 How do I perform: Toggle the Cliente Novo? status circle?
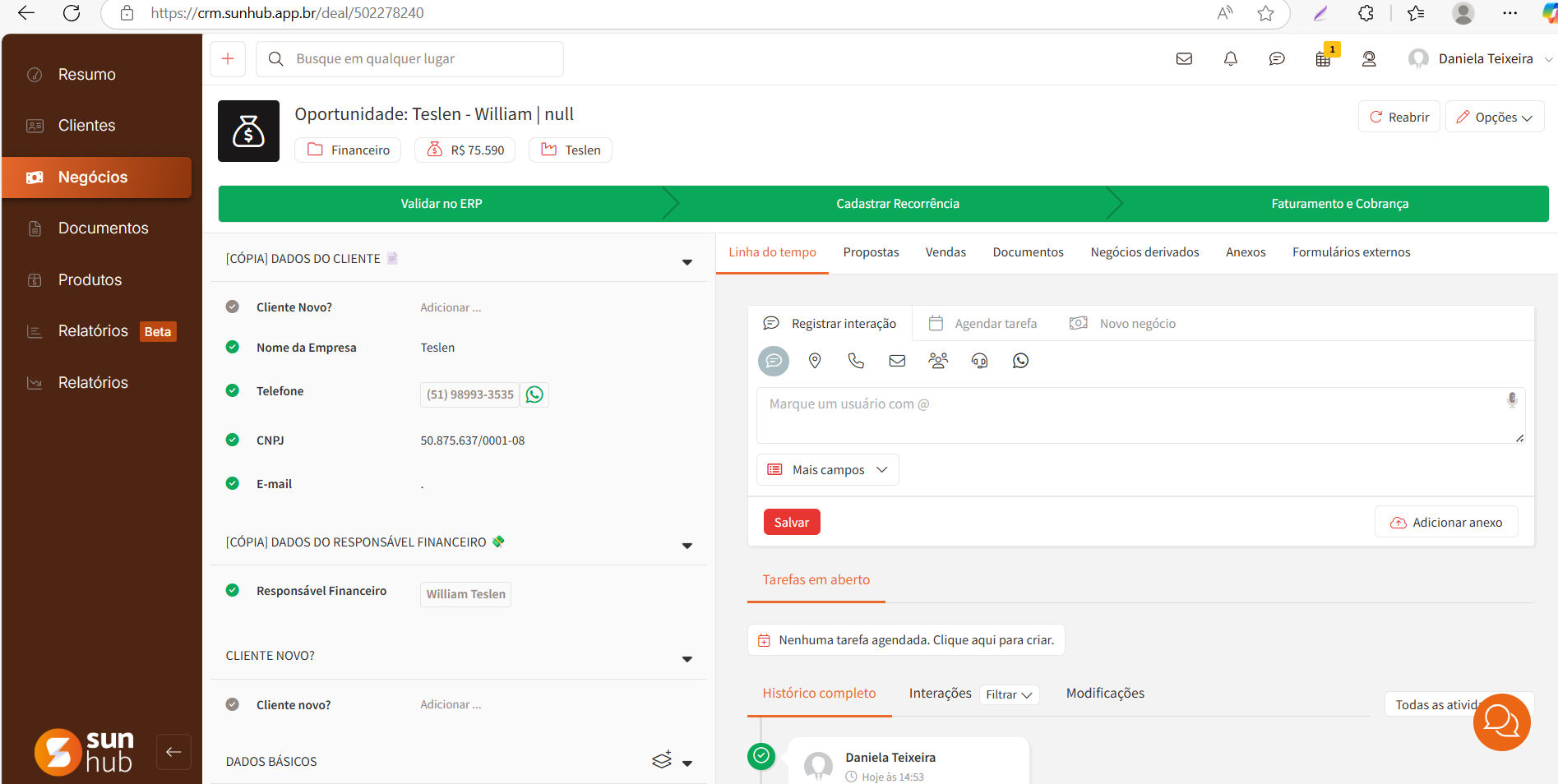point(233,307)
